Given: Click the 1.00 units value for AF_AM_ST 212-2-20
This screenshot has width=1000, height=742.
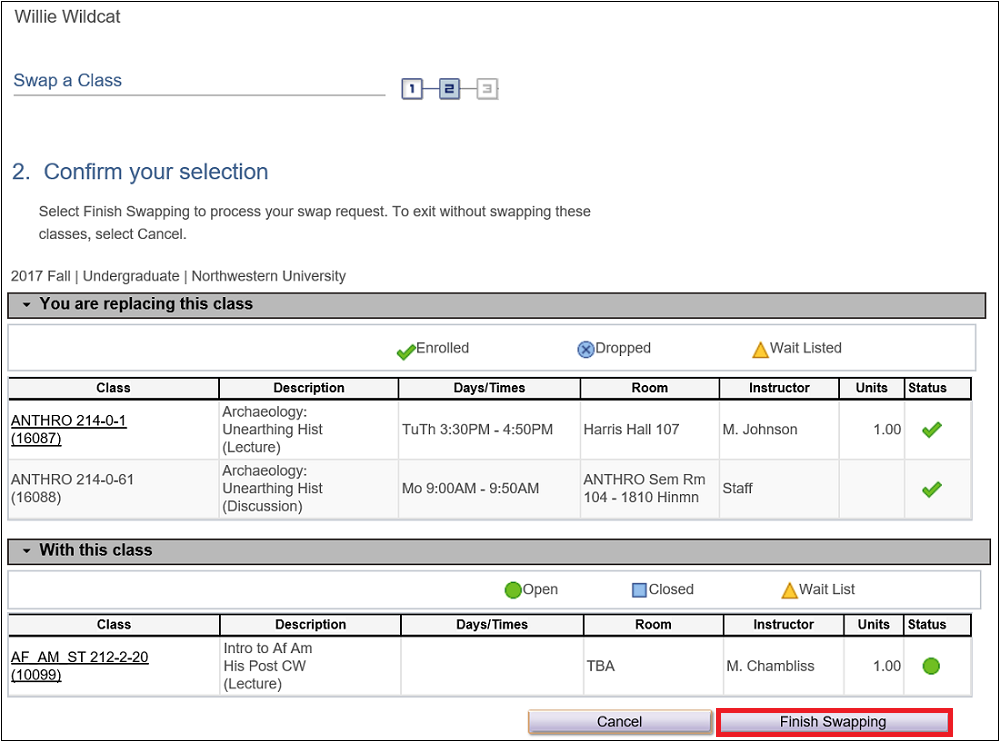Looking at the screenshot, I should pos(887,666).
